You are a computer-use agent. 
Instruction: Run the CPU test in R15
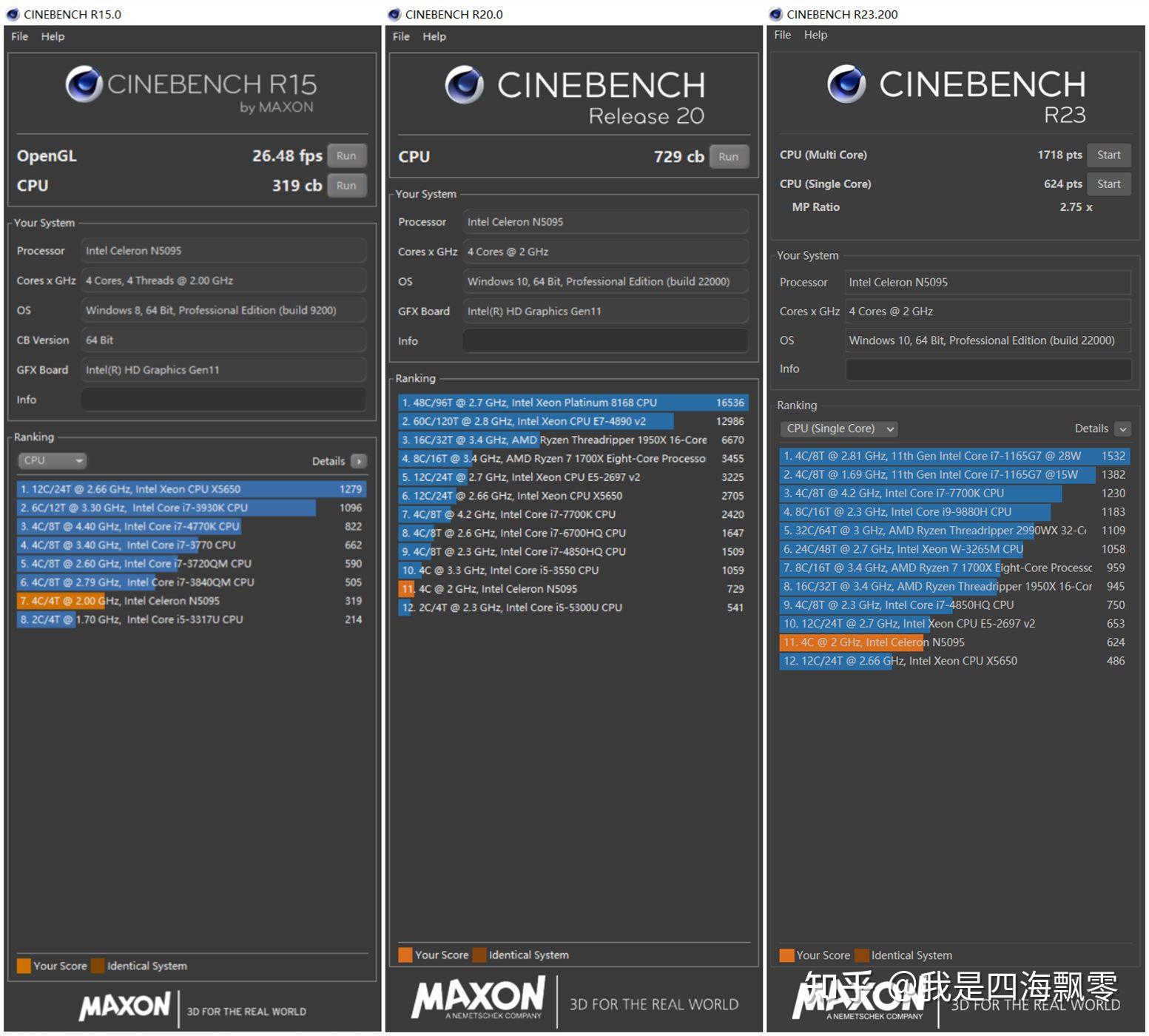point(346,186)
